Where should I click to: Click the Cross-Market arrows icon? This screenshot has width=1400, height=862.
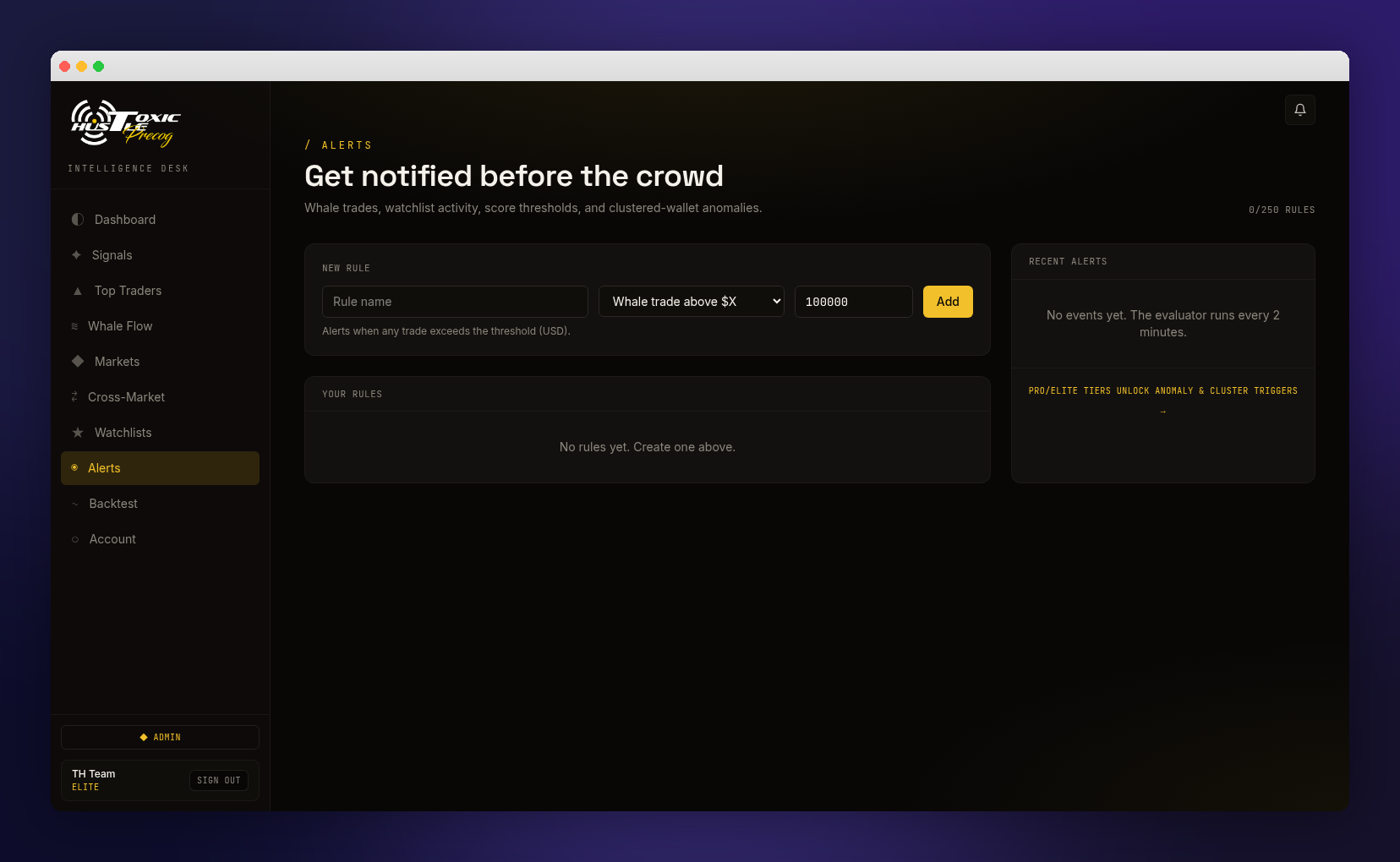[x=74, y=397]
